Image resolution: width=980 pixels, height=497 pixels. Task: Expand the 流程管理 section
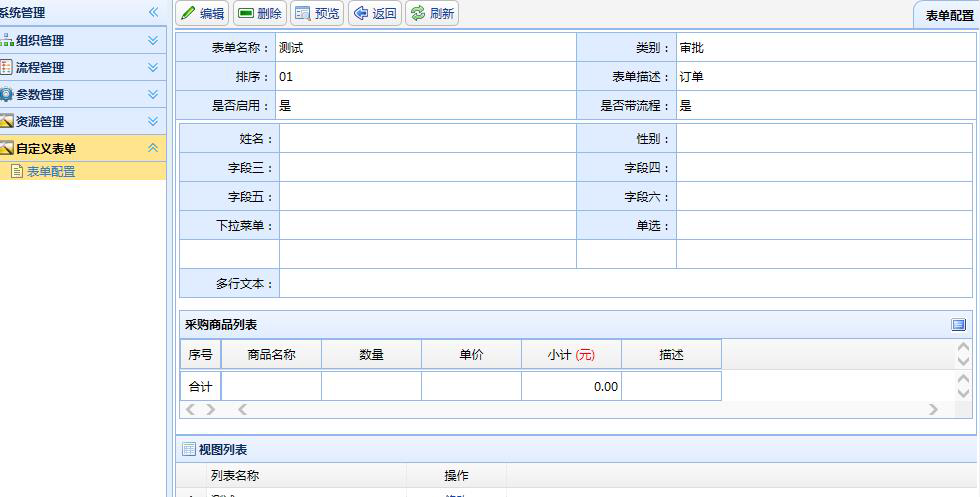tap(153, 67)
